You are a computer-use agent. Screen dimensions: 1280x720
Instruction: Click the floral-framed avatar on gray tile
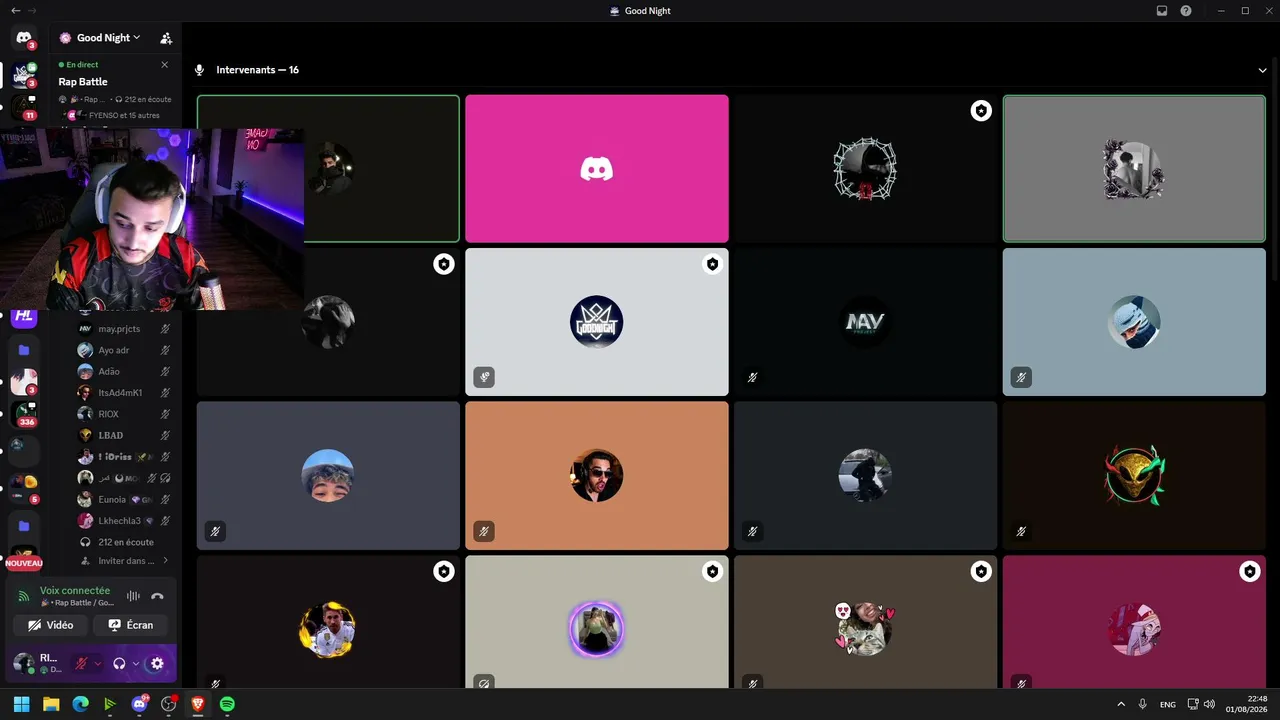point(1134,169)
